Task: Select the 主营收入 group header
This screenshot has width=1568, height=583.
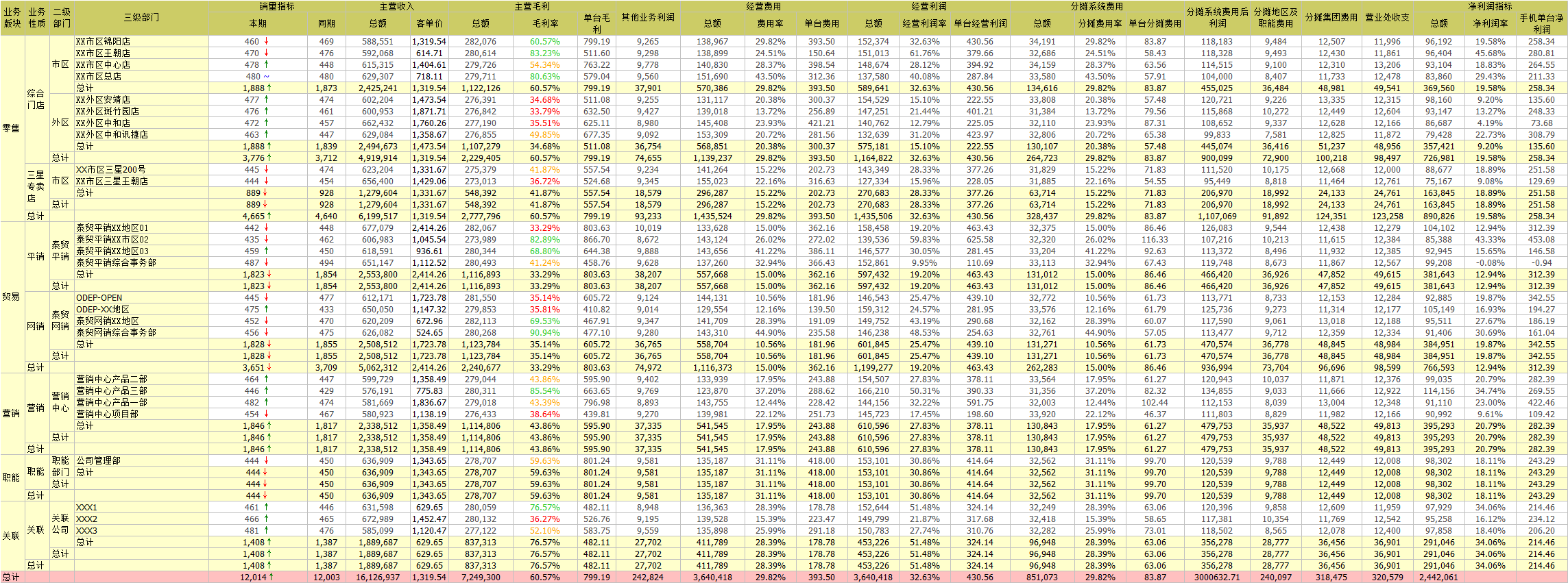Action: click(397, 6)
